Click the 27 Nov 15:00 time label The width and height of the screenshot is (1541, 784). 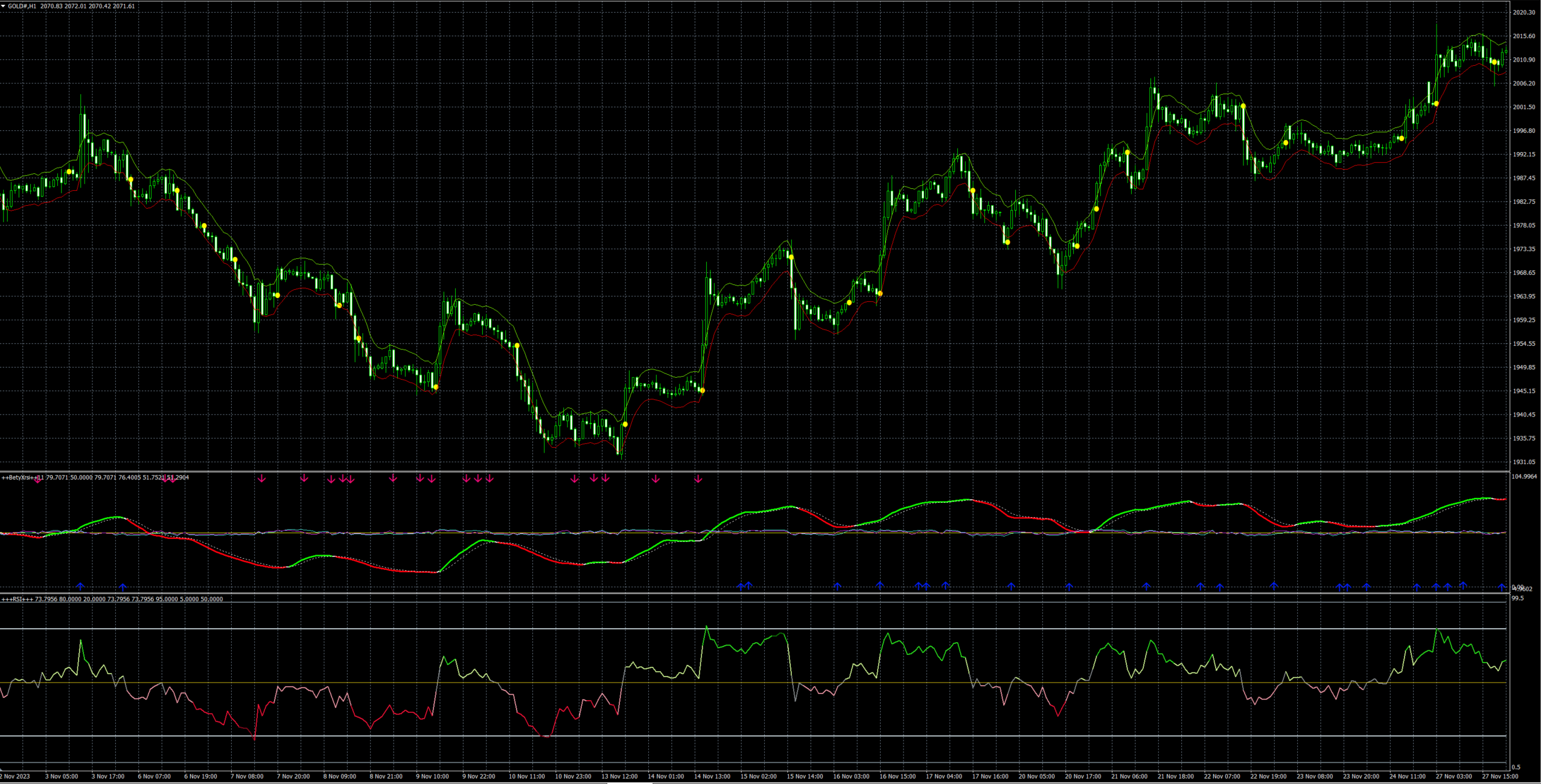pos(1500,777)
